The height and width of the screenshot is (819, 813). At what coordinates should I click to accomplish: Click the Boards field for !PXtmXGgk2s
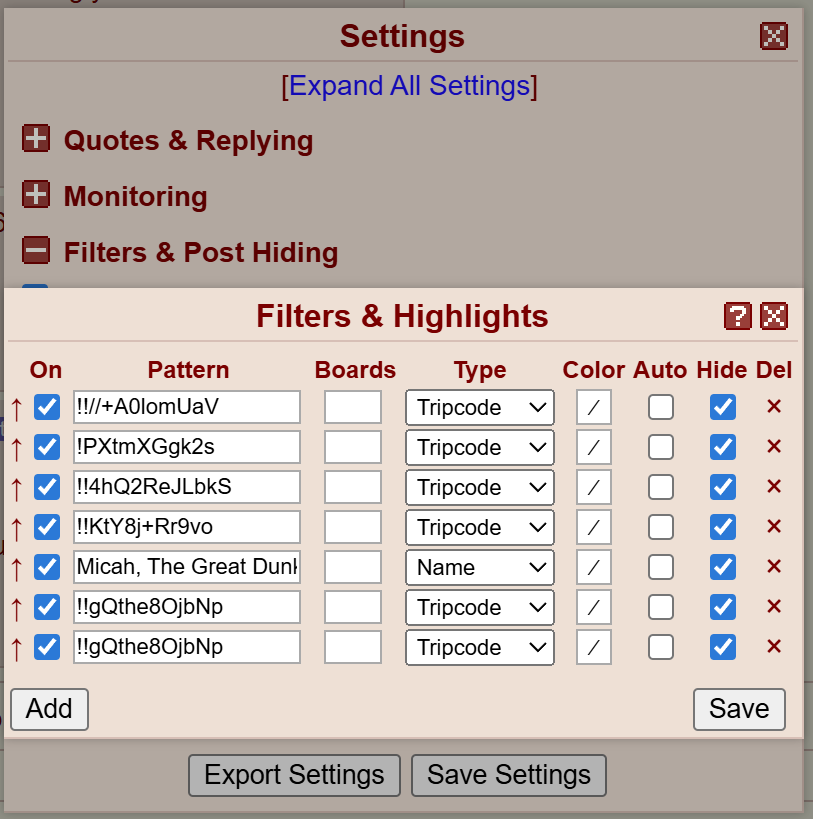tap(353, 447)
